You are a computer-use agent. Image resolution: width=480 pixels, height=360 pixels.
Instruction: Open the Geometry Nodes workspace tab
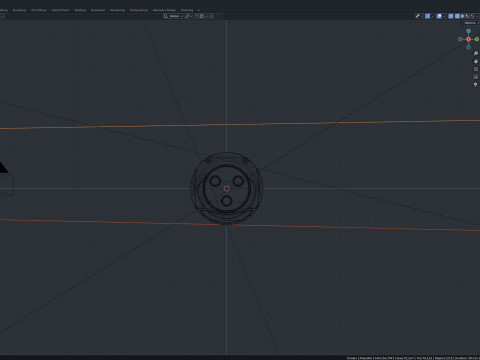click(164, 10)
